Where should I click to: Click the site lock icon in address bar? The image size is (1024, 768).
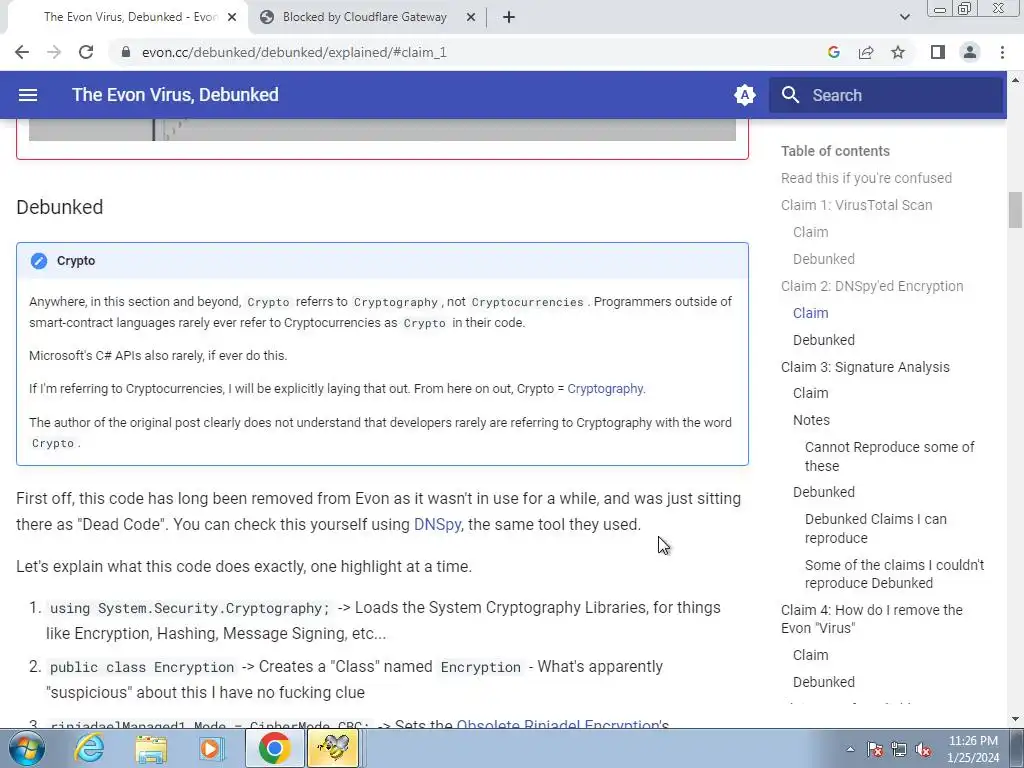[126, 52]
